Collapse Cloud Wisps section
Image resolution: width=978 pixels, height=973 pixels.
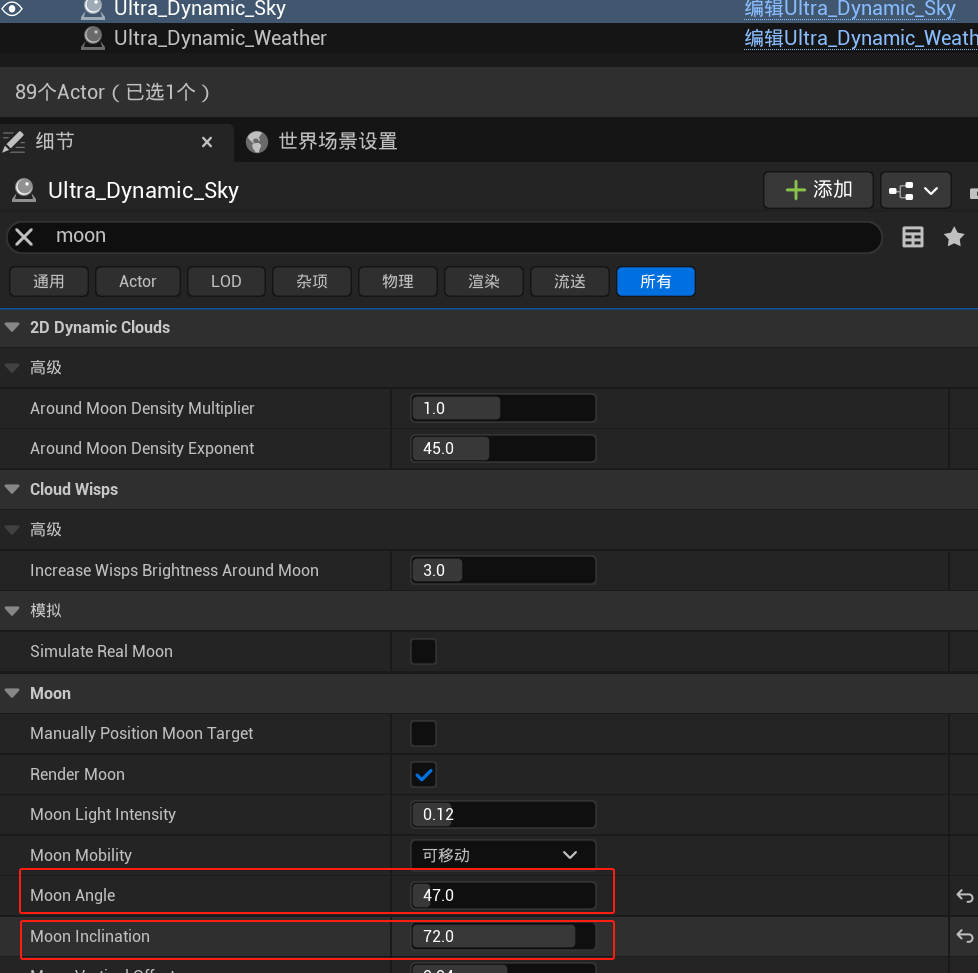[x=12, y=489]
